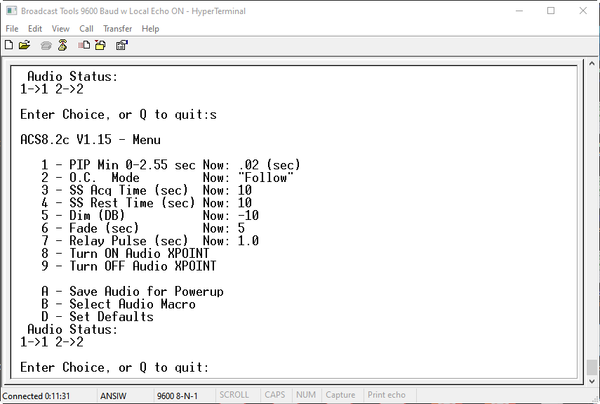Open the View menu
600x404 pixels.
click(60, 29)
